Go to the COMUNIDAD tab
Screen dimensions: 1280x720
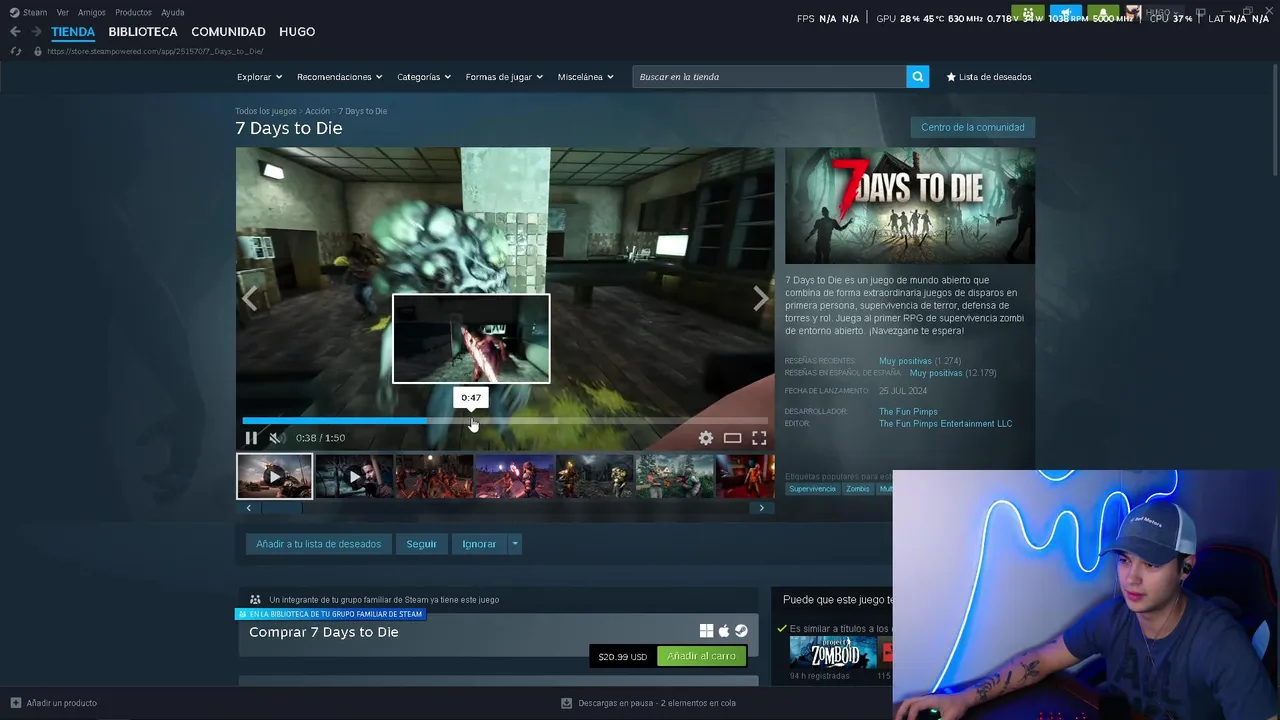coord(228,32)
